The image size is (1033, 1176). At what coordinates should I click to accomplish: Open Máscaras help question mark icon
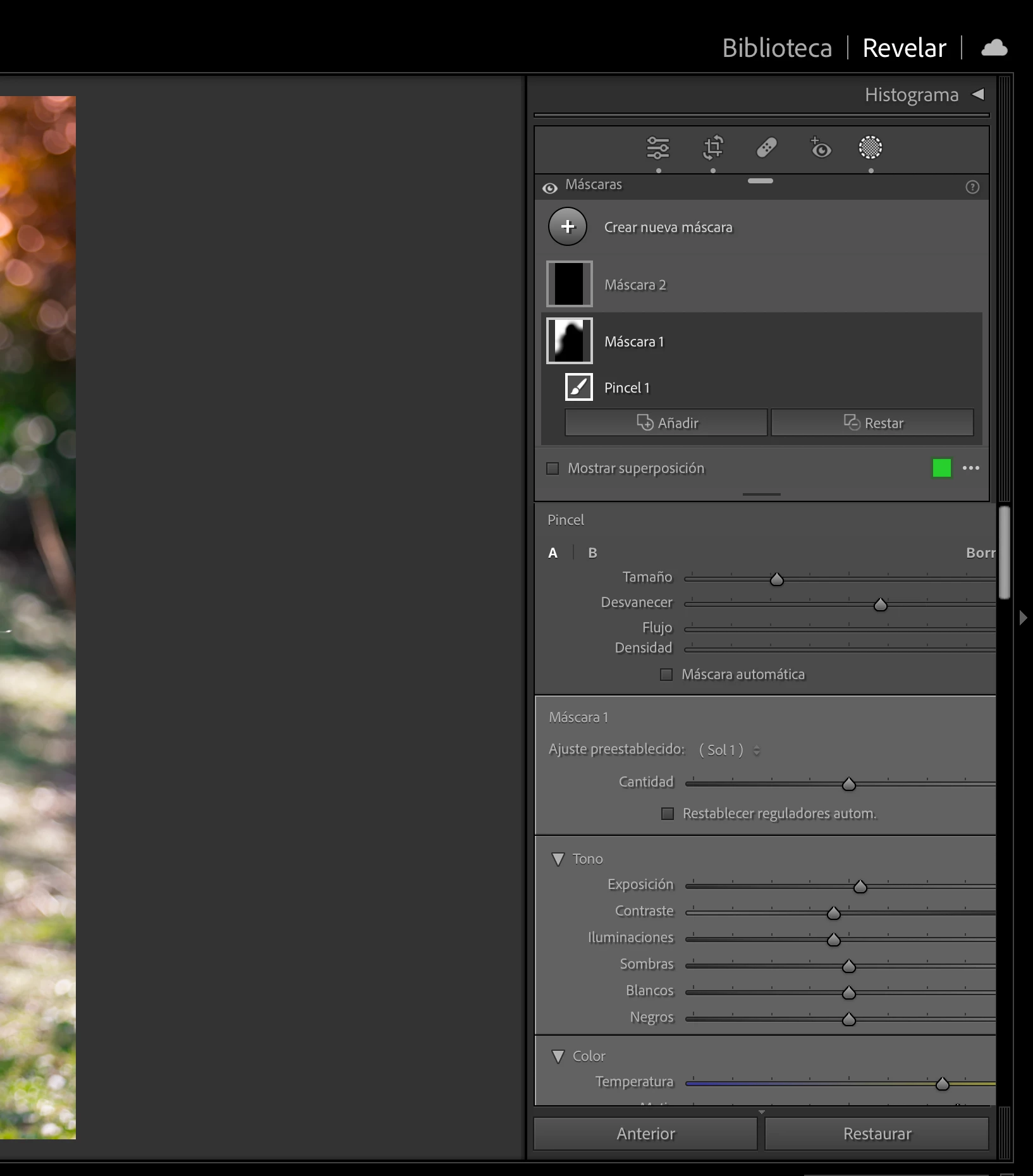click(972, 187)
